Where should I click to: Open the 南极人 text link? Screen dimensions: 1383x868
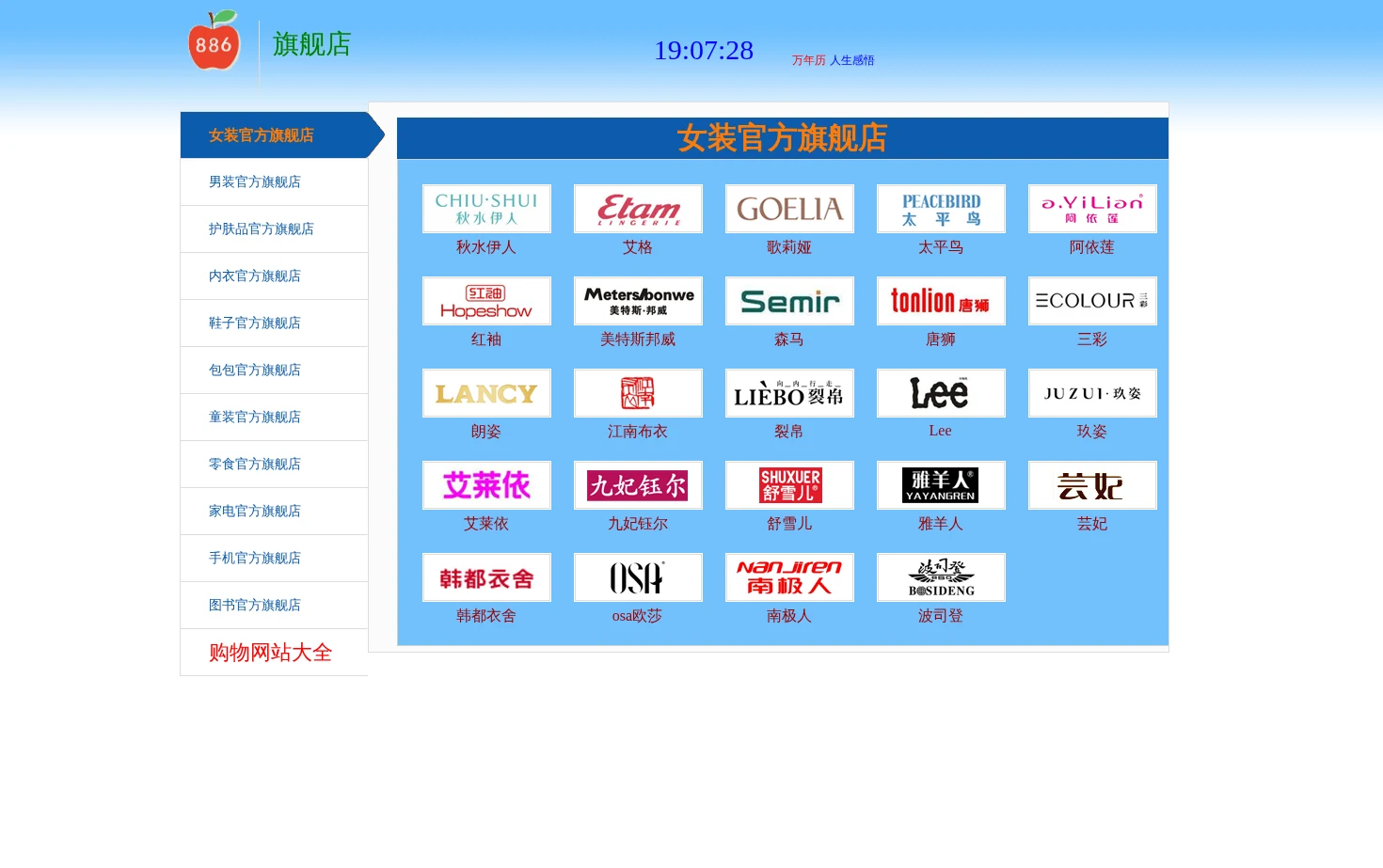coord(789,616)
